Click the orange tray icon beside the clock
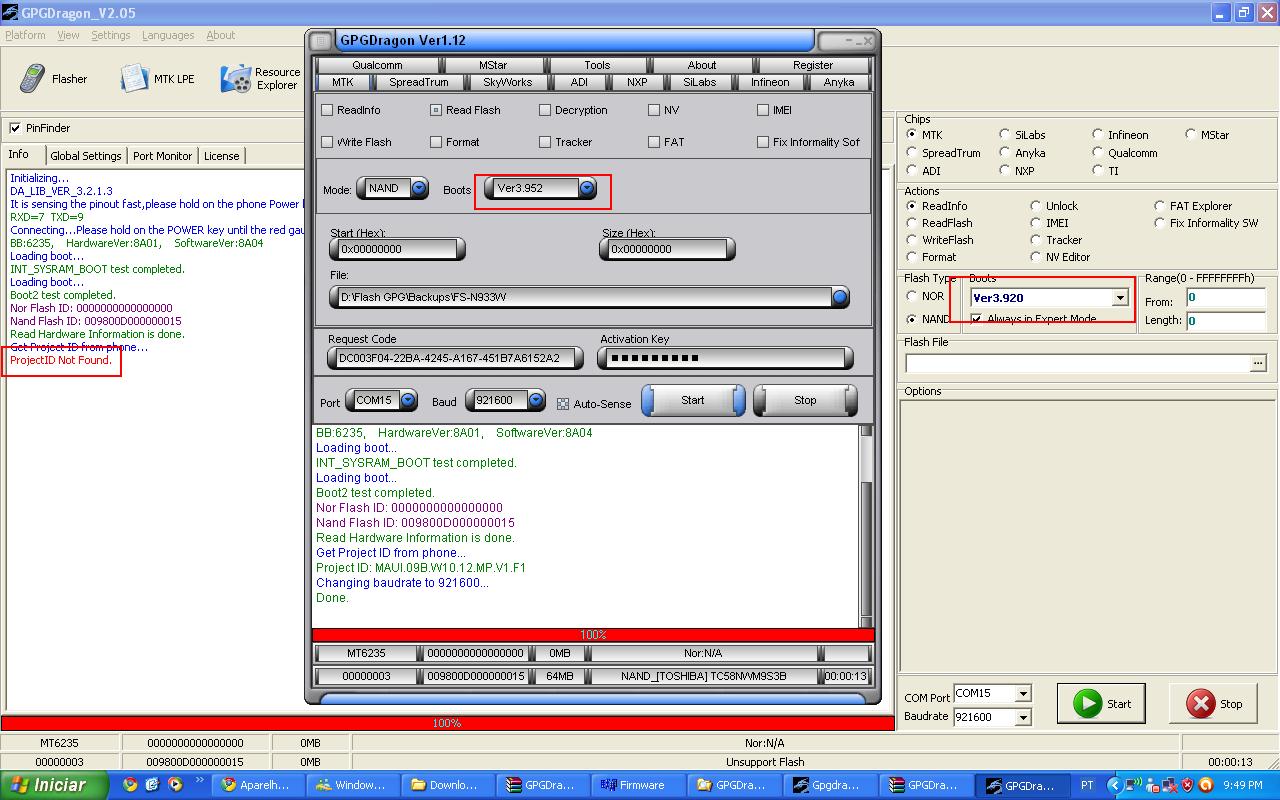 [x=1206, y=785]
